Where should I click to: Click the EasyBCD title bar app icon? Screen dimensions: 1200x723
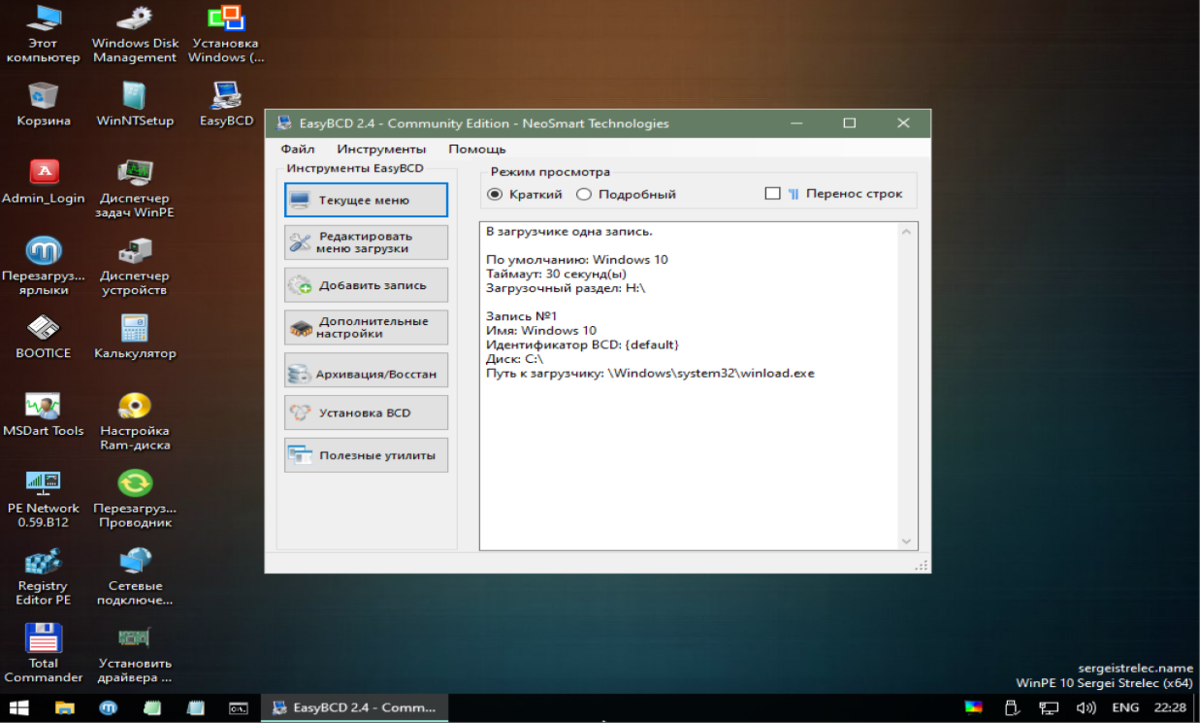click(283, 123)
